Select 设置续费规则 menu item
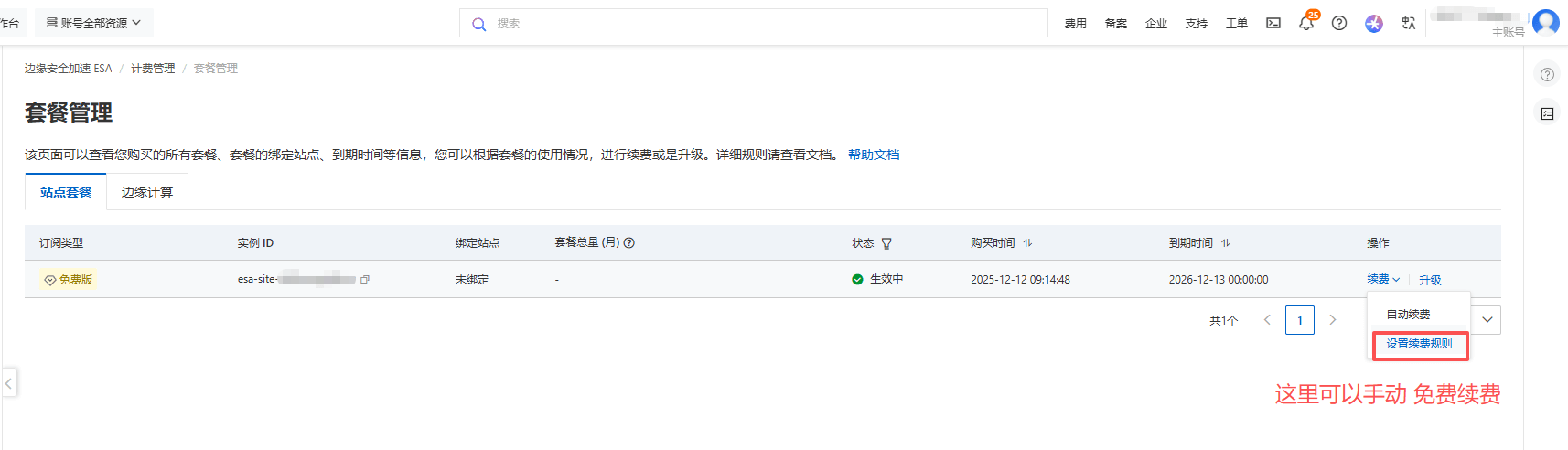This screenshot has width=1568, height=450. (x=1419, y=344)
